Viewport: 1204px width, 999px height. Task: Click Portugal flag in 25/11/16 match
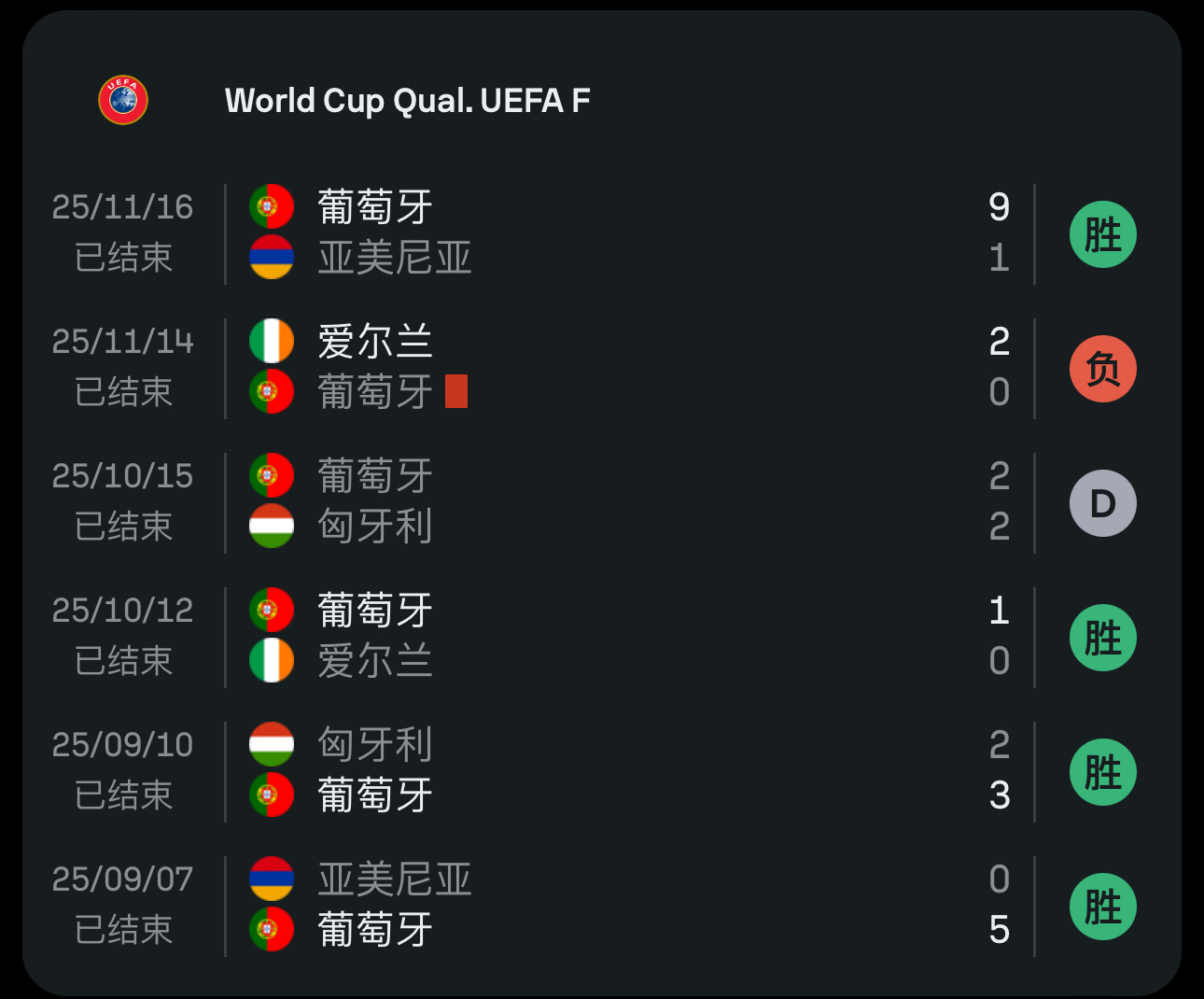click(272, 207)
